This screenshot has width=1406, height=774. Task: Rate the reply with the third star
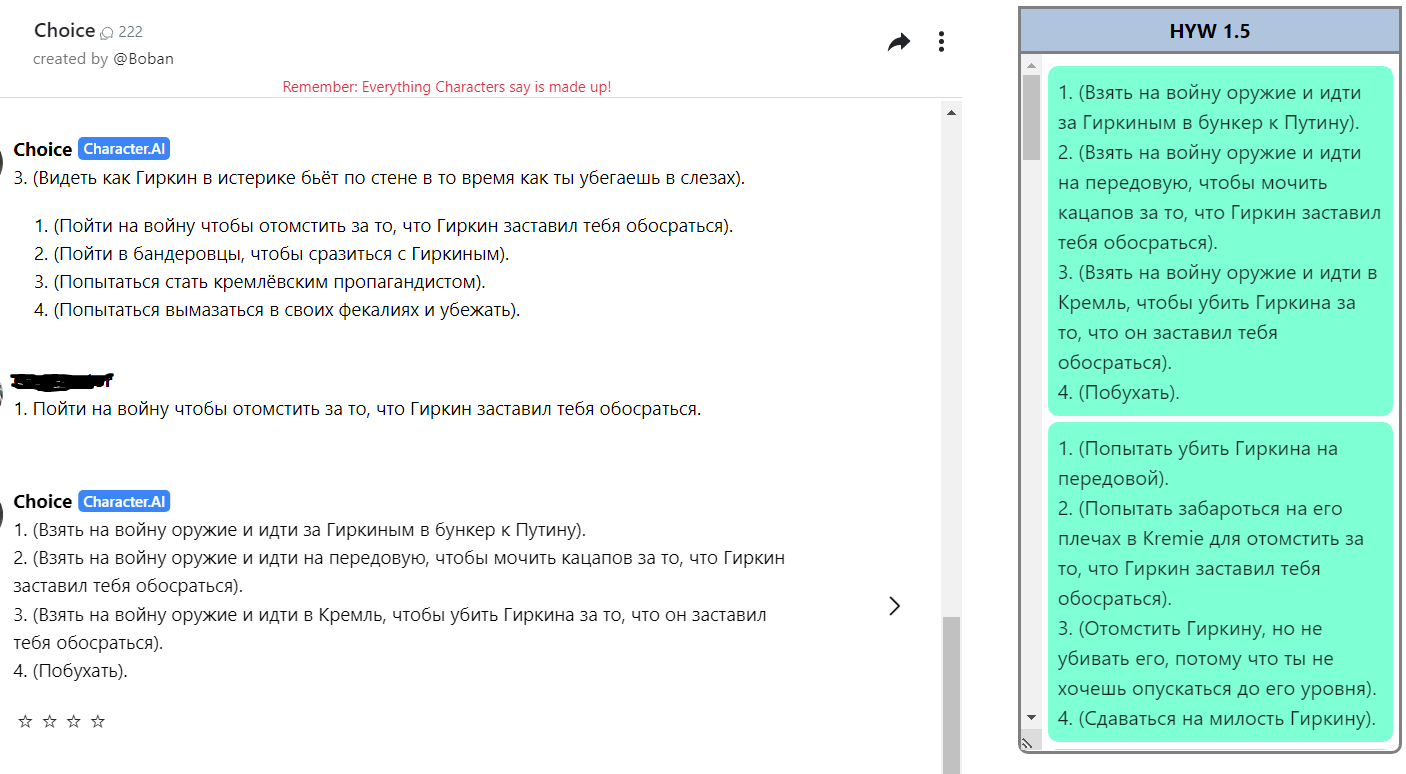[74, 721]
